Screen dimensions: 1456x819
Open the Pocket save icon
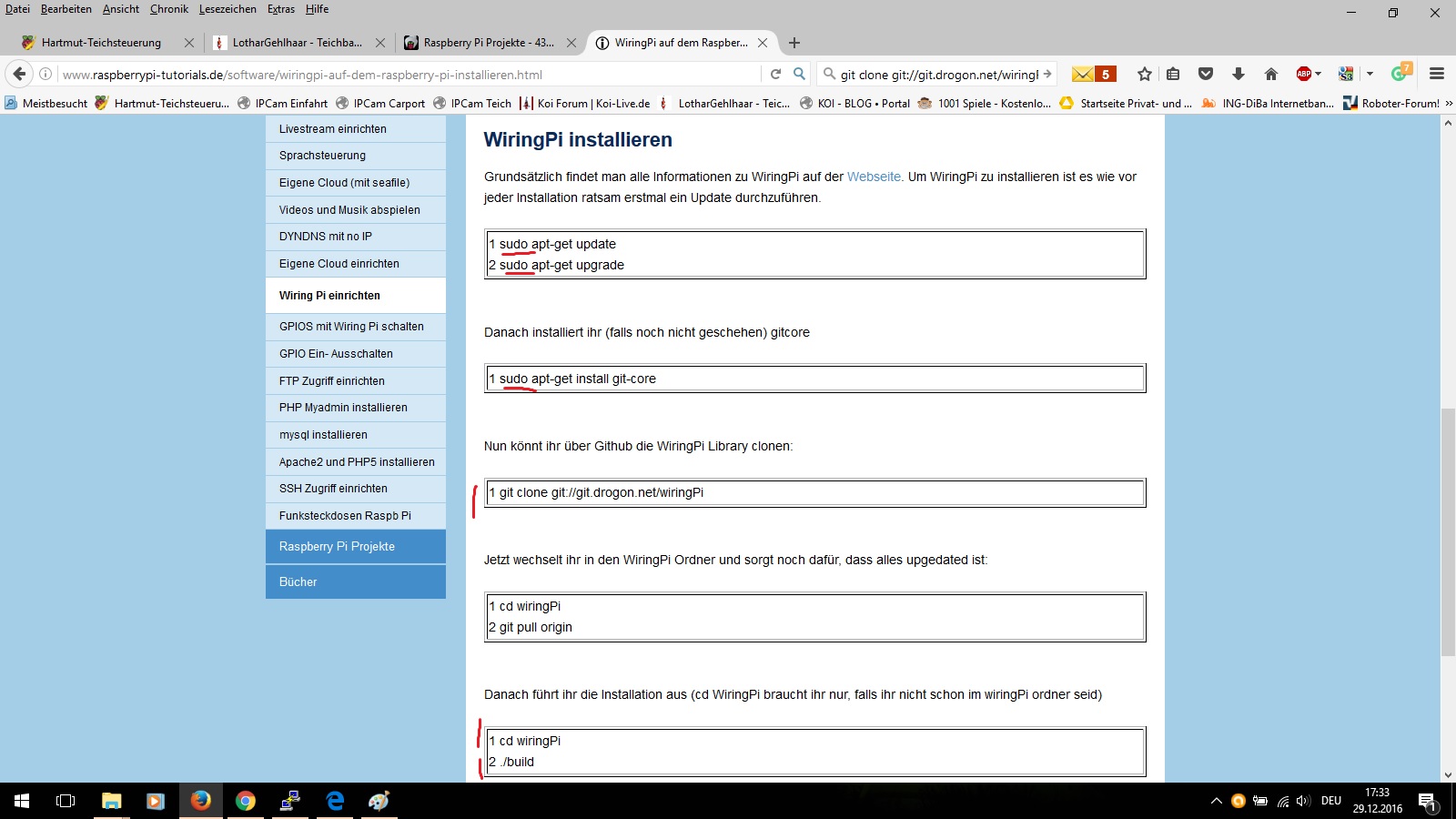(1206, 74)
